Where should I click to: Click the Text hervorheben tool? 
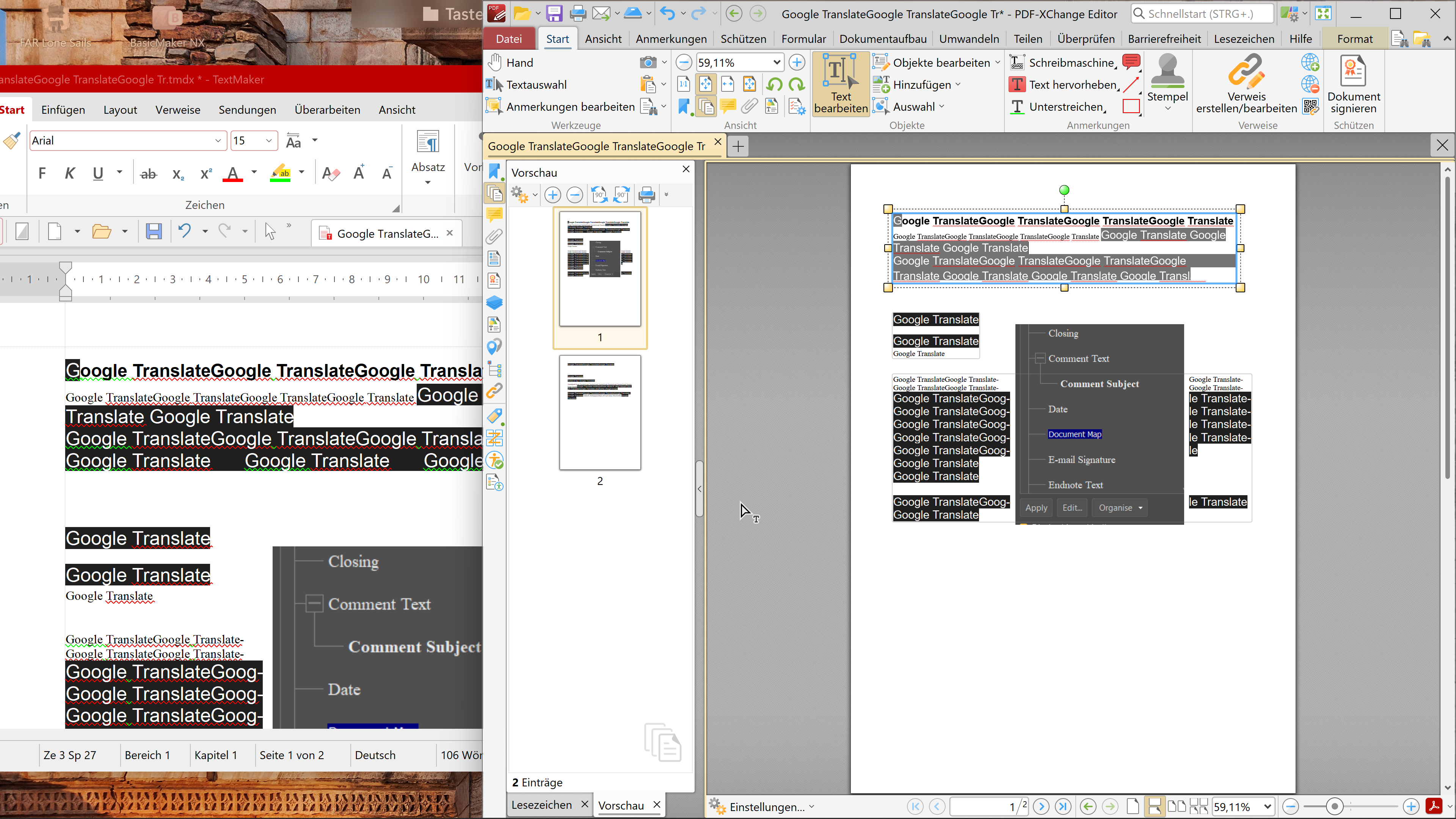pyautogui.click(x=1064, y=85)
